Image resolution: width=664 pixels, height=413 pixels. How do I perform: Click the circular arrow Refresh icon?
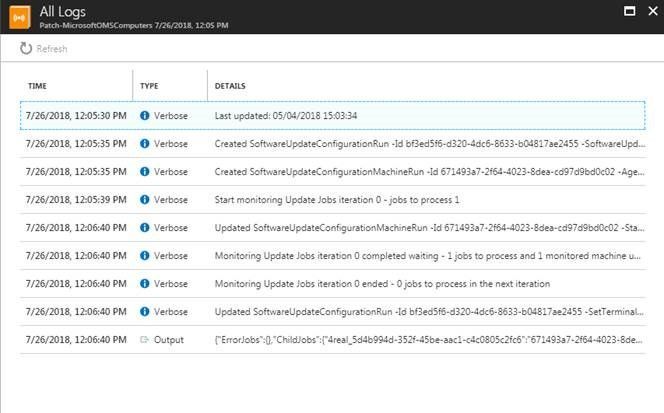pos(26,48)
